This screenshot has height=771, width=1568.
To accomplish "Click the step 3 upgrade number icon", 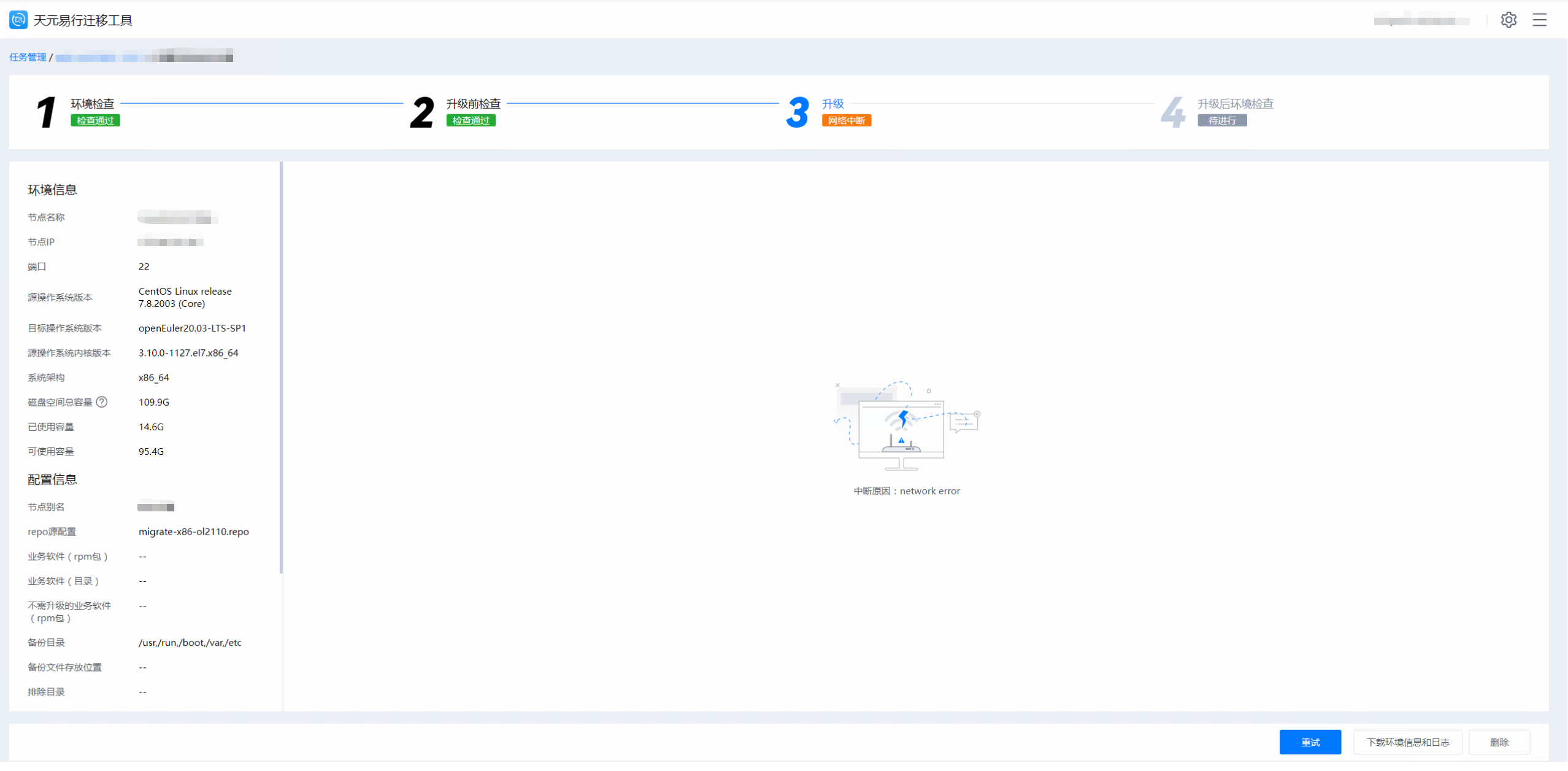I will pos(797,112).
